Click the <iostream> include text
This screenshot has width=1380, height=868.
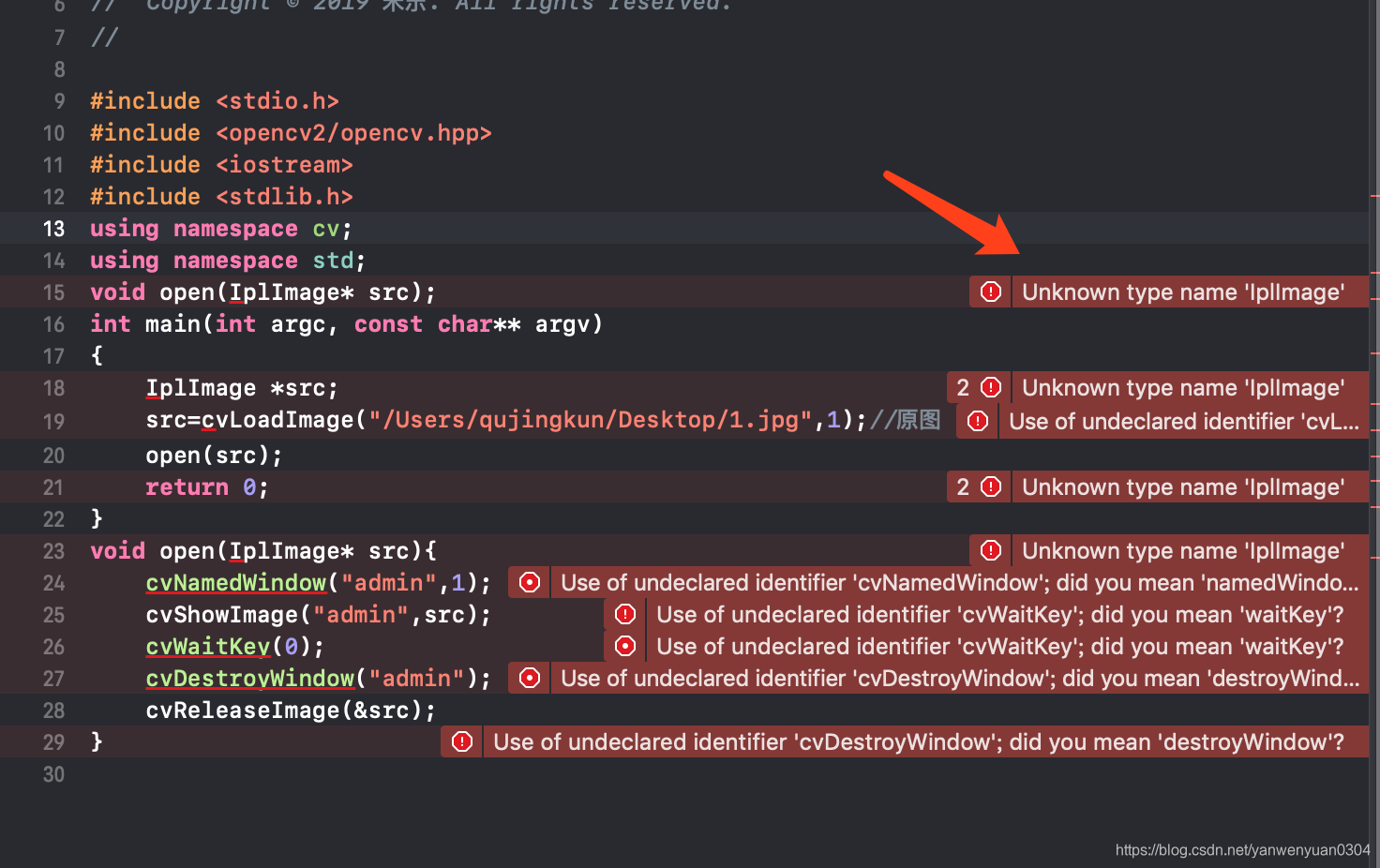(x=284, y=165)
